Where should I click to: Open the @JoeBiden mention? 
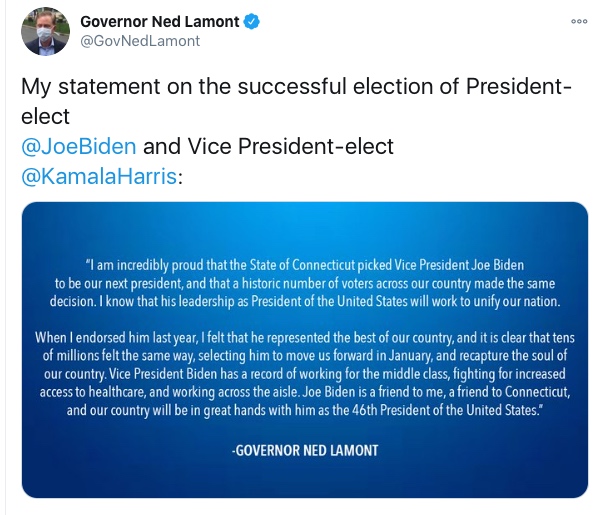(78, 146)
